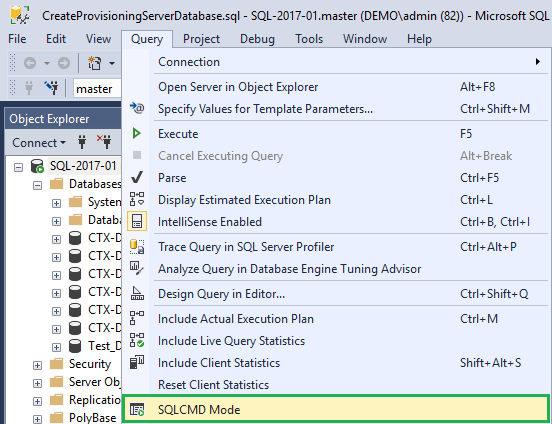Open the View menu
This screenshot has width=552, height=424.
[x=98, y=39]
